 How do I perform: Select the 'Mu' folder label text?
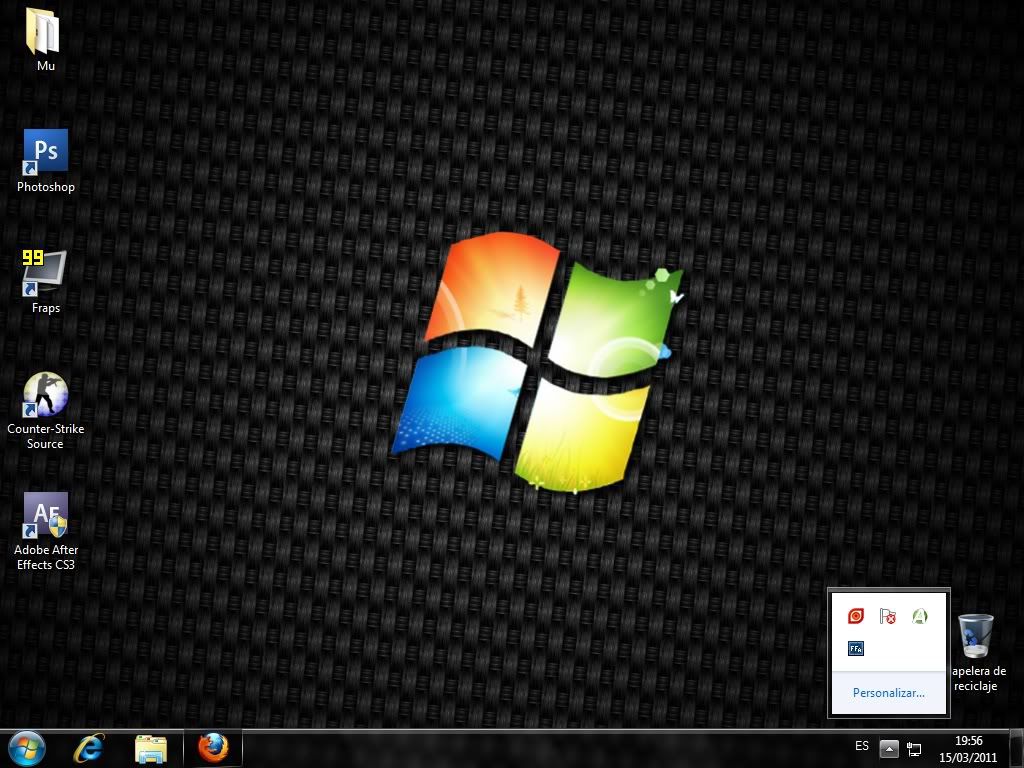tap(46, 65)
